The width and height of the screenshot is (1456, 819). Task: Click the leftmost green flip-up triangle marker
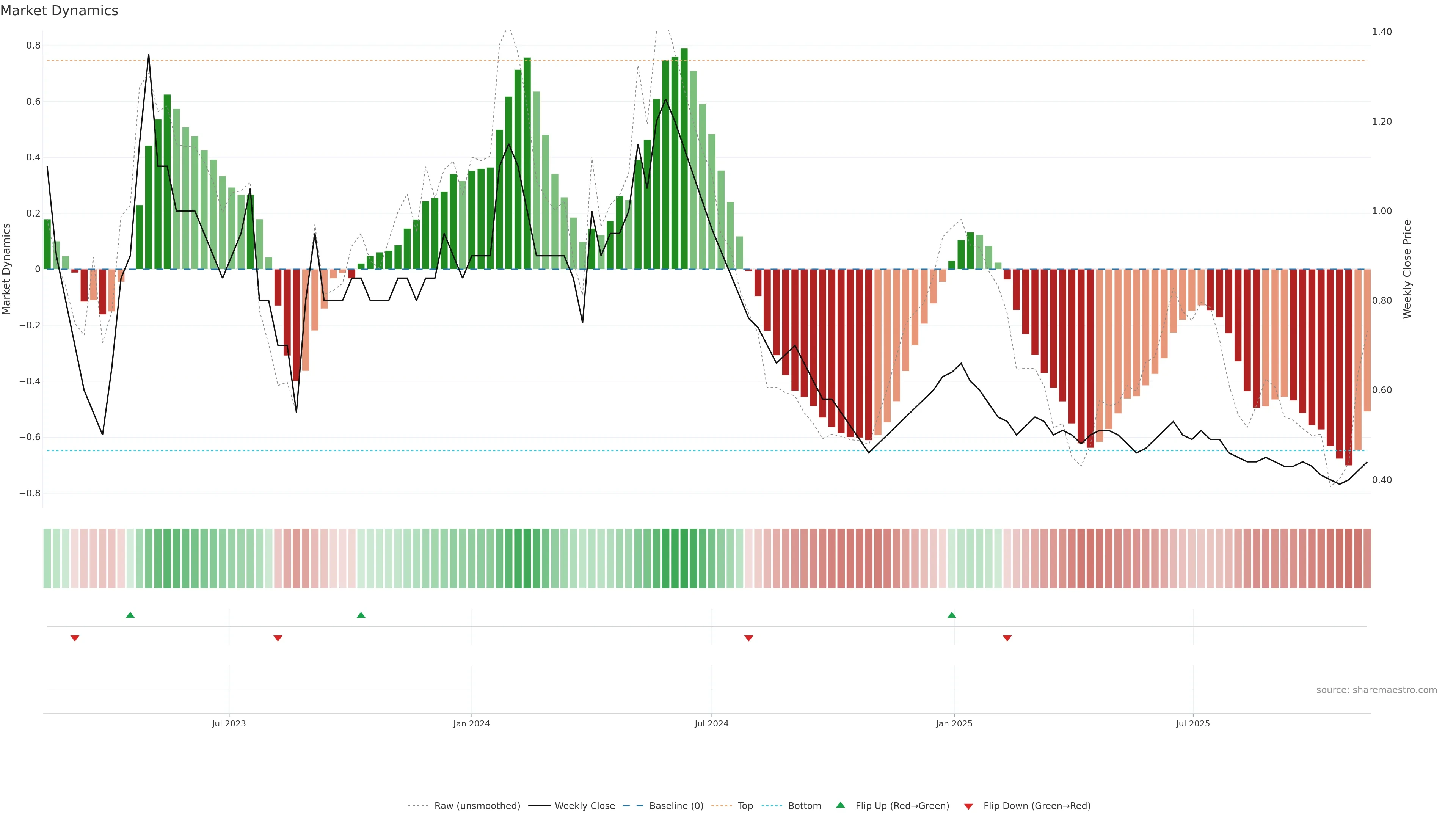click(x=130, y=615)
